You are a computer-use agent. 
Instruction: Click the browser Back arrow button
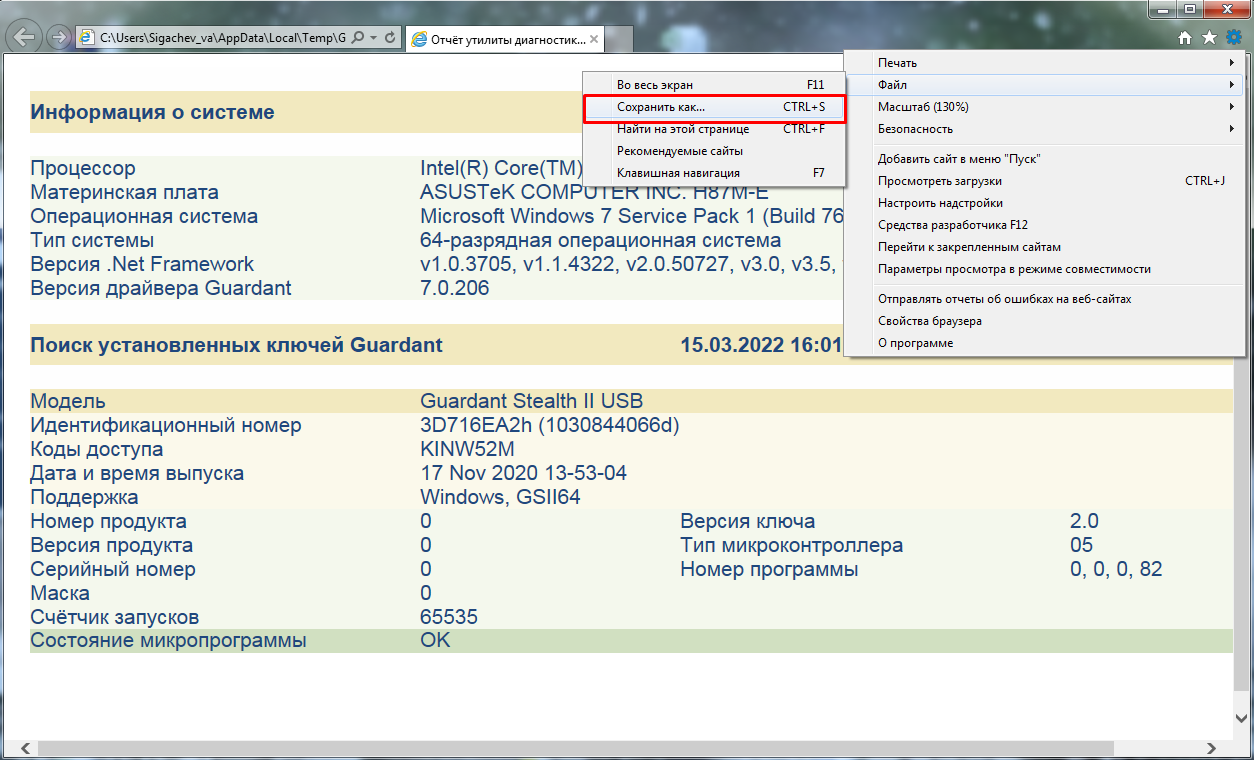coord(25,37)
